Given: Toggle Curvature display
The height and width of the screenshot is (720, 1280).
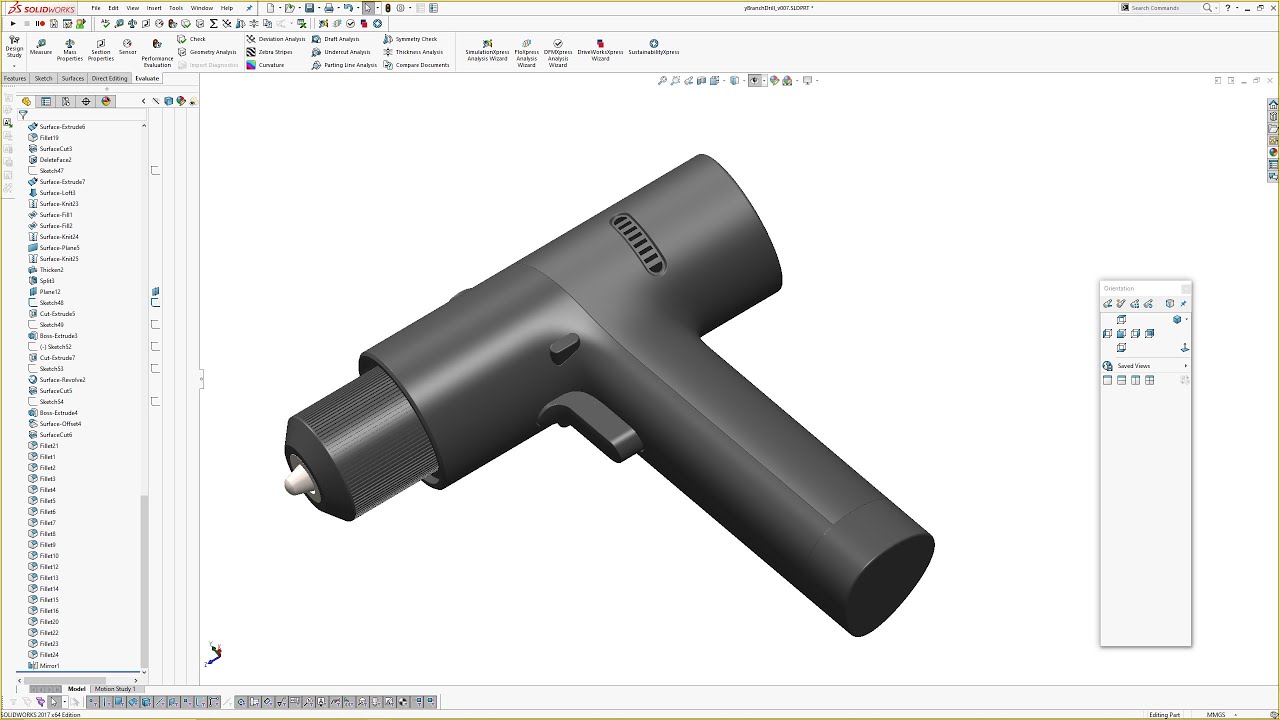Looking at the screenshot, I should click(x=265, y=65).
